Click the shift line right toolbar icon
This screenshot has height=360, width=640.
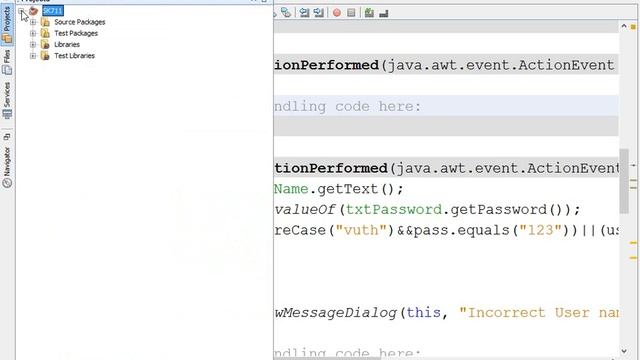click(318, 13)
